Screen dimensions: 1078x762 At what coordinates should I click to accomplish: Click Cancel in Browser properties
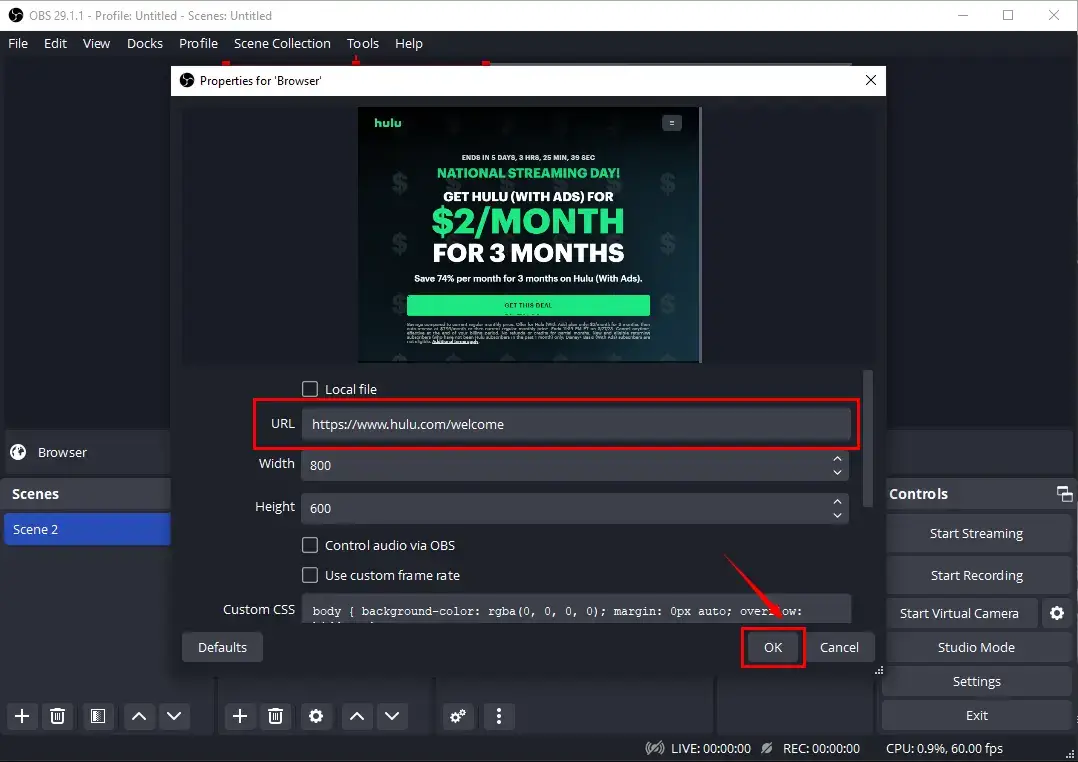[x=839, y=647]
